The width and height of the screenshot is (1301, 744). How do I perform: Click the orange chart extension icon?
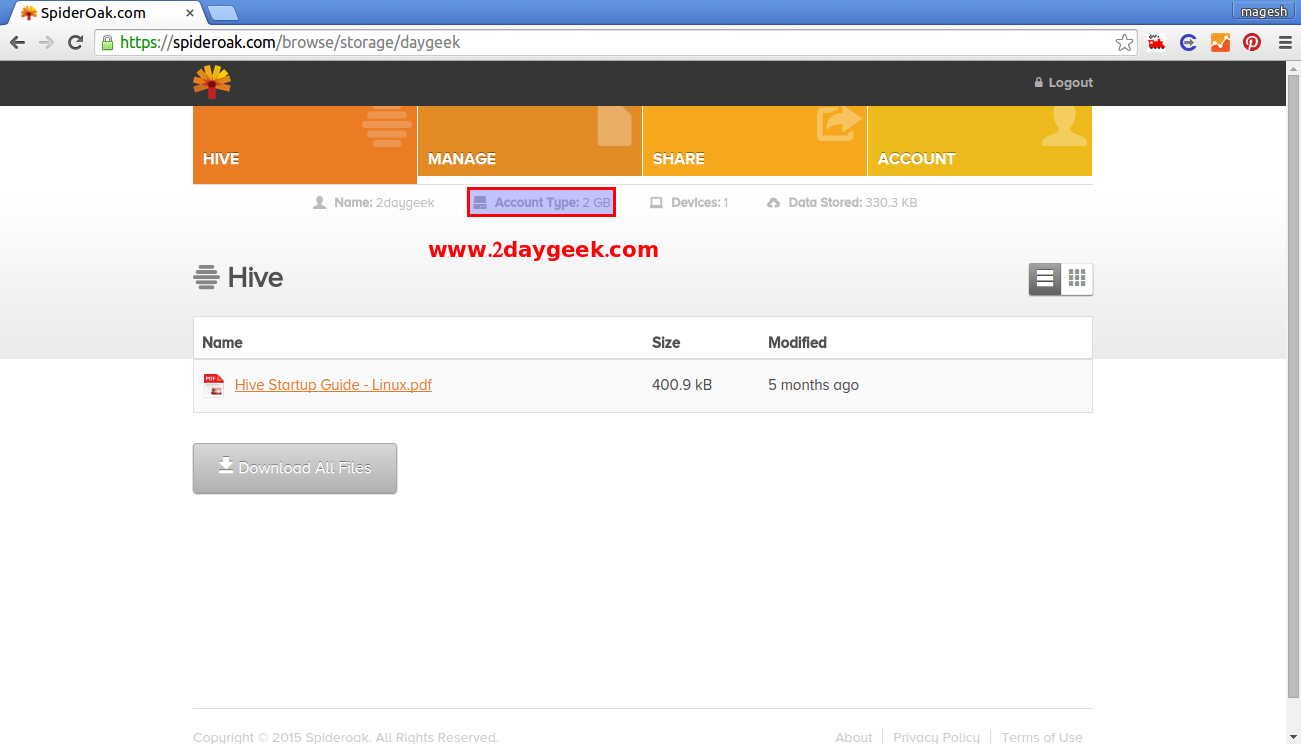pos(1220,42)
